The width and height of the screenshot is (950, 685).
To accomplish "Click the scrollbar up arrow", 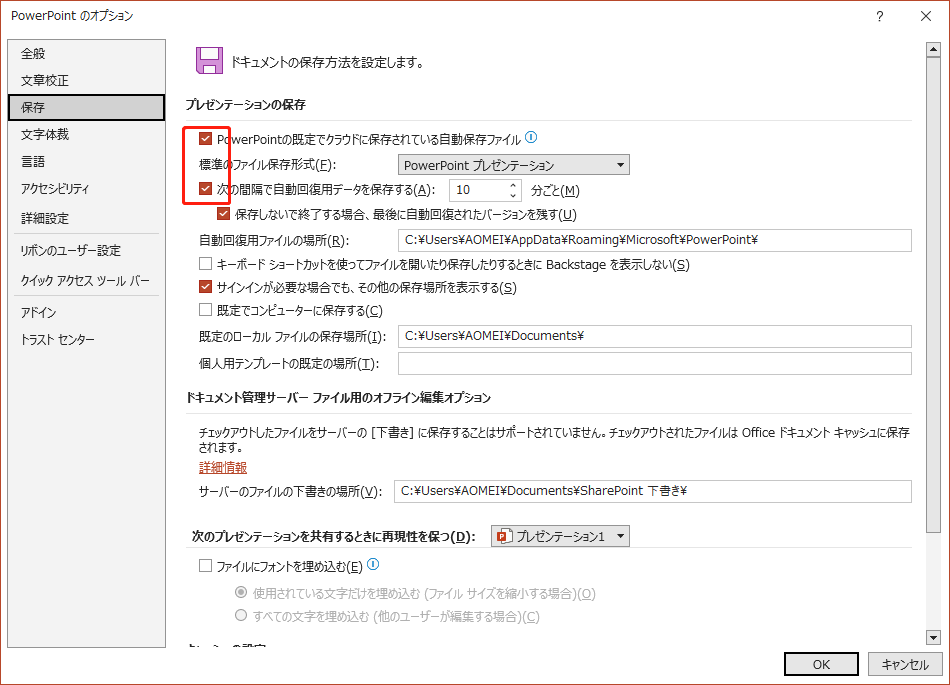I will click(933, 50).
